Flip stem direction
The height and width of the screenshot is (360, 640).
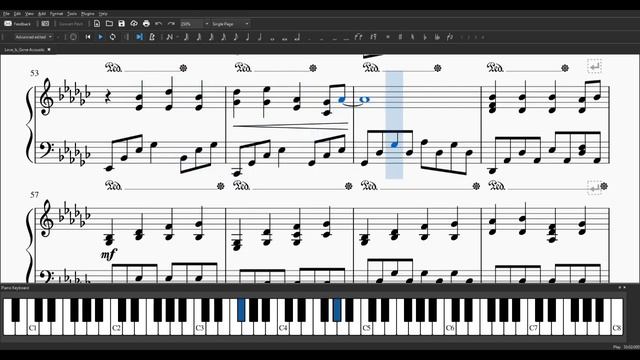pyautogui.click(x=449, y=37)
